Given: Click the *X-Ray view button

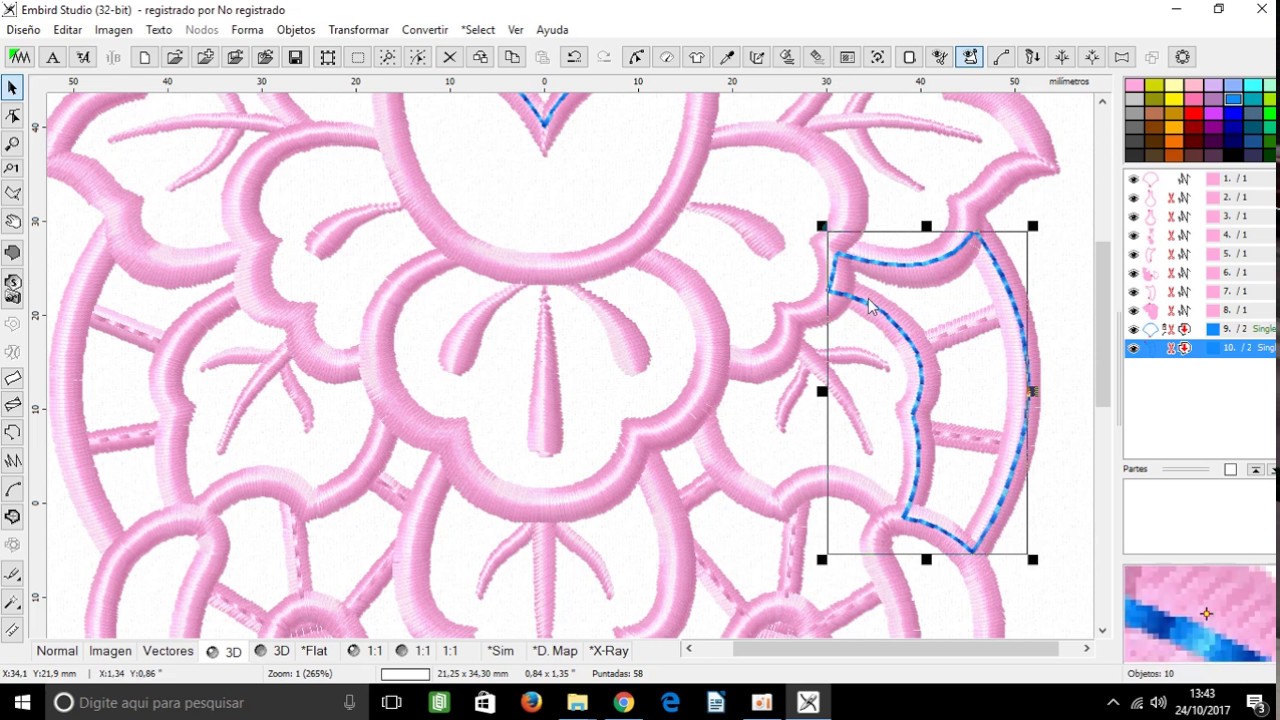Looking at the screenshot, I should click(x=608, y=651).
